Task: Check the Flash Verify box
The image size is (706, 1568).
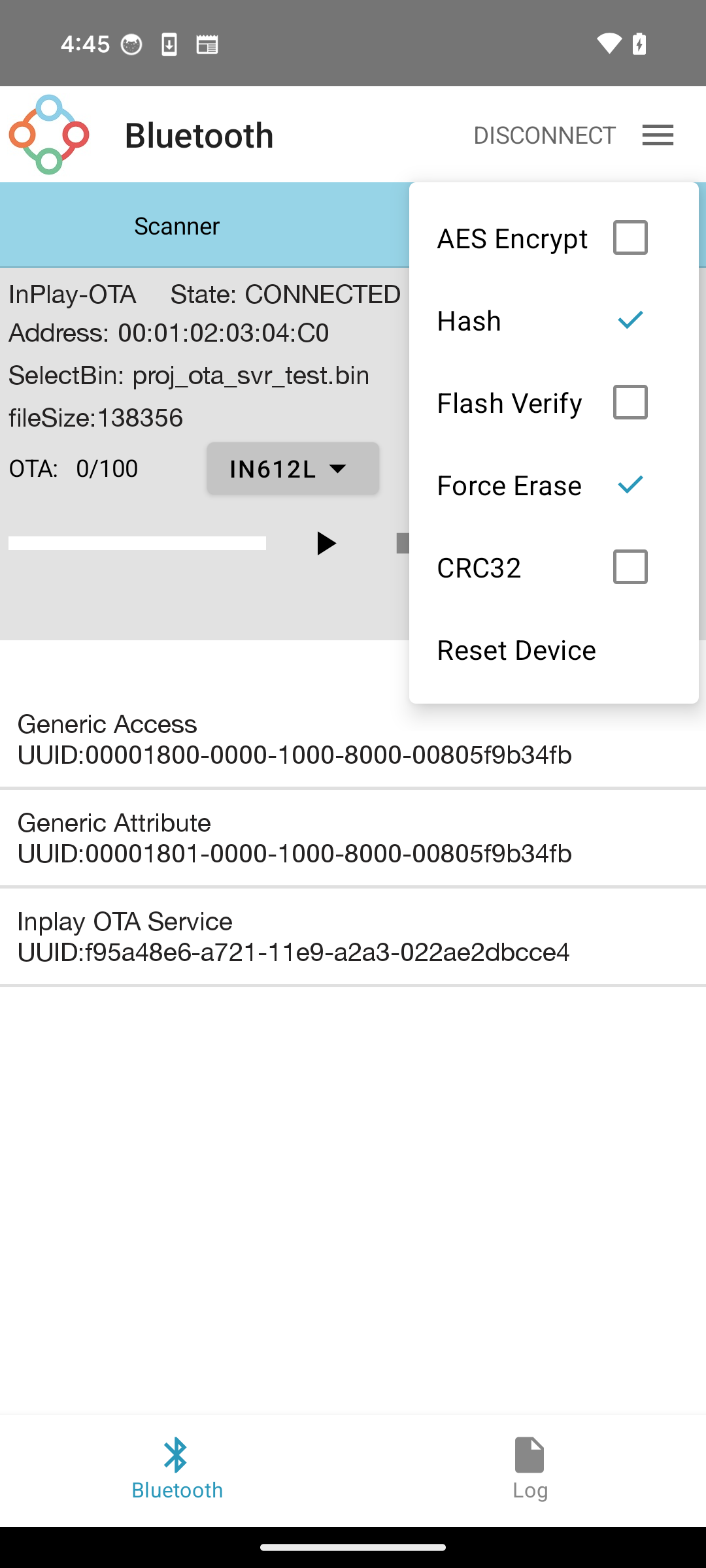Action: pyautogui.click(x=630, y=402)
